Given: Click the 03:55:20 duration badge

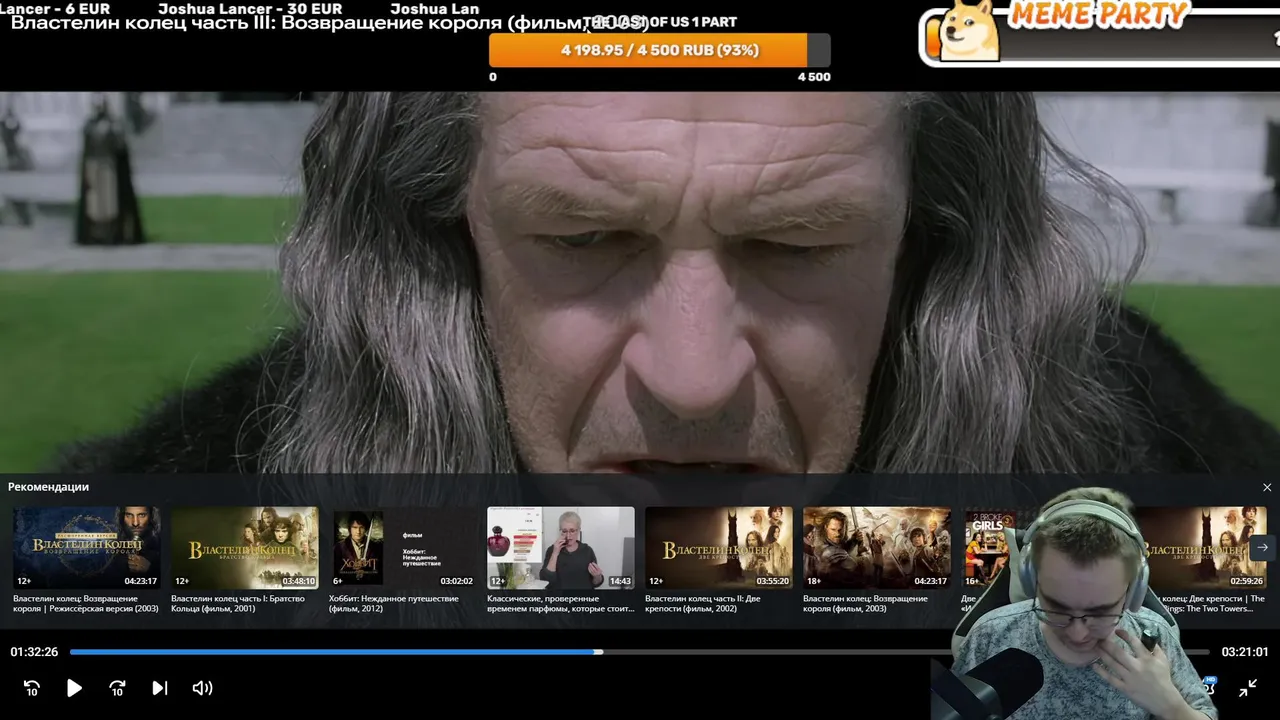Looking at the screenshot, I should pos(773,581).
